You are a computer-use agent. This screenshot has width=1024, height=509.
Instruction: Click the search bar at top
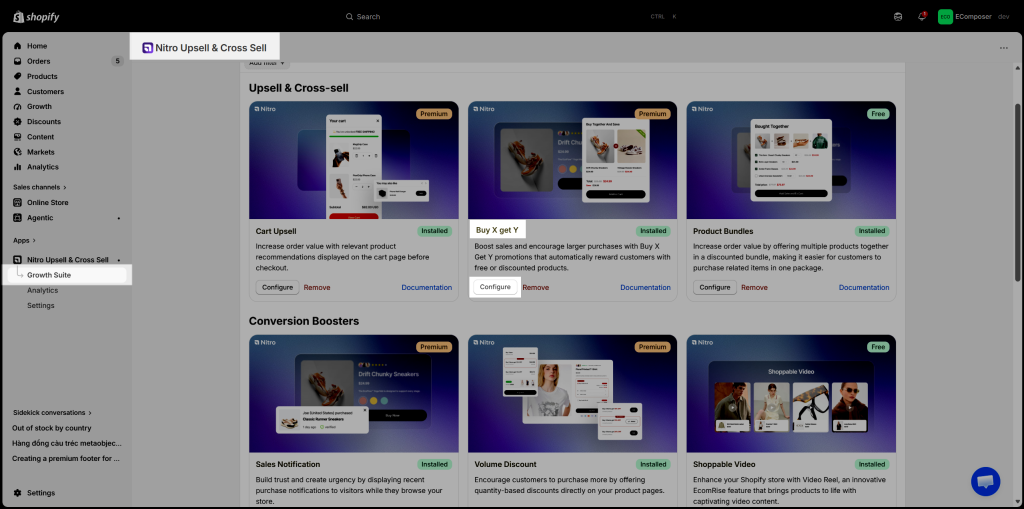point(511,16)
